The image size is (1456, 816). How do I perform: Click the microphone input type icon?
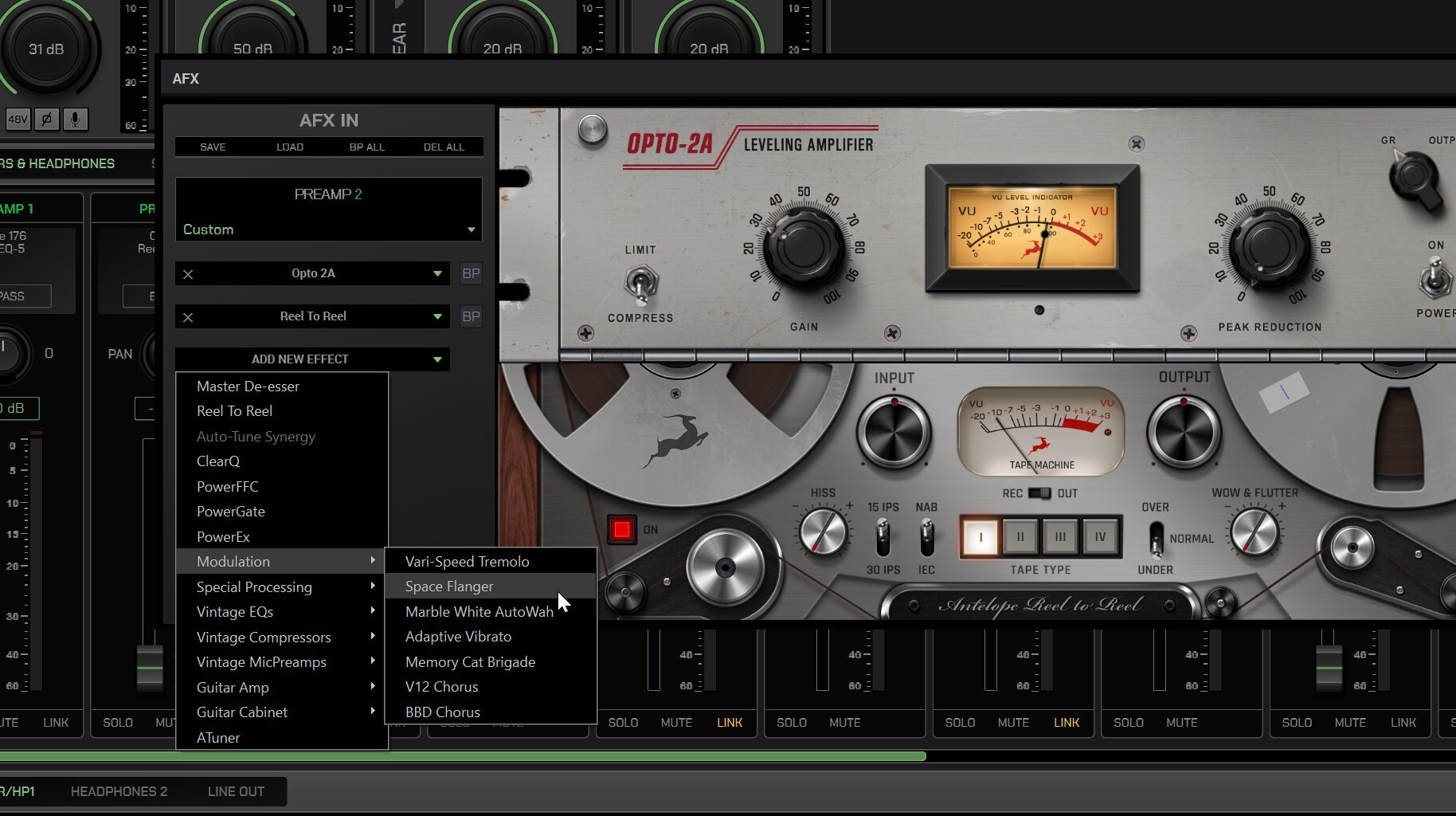point(75,120)
